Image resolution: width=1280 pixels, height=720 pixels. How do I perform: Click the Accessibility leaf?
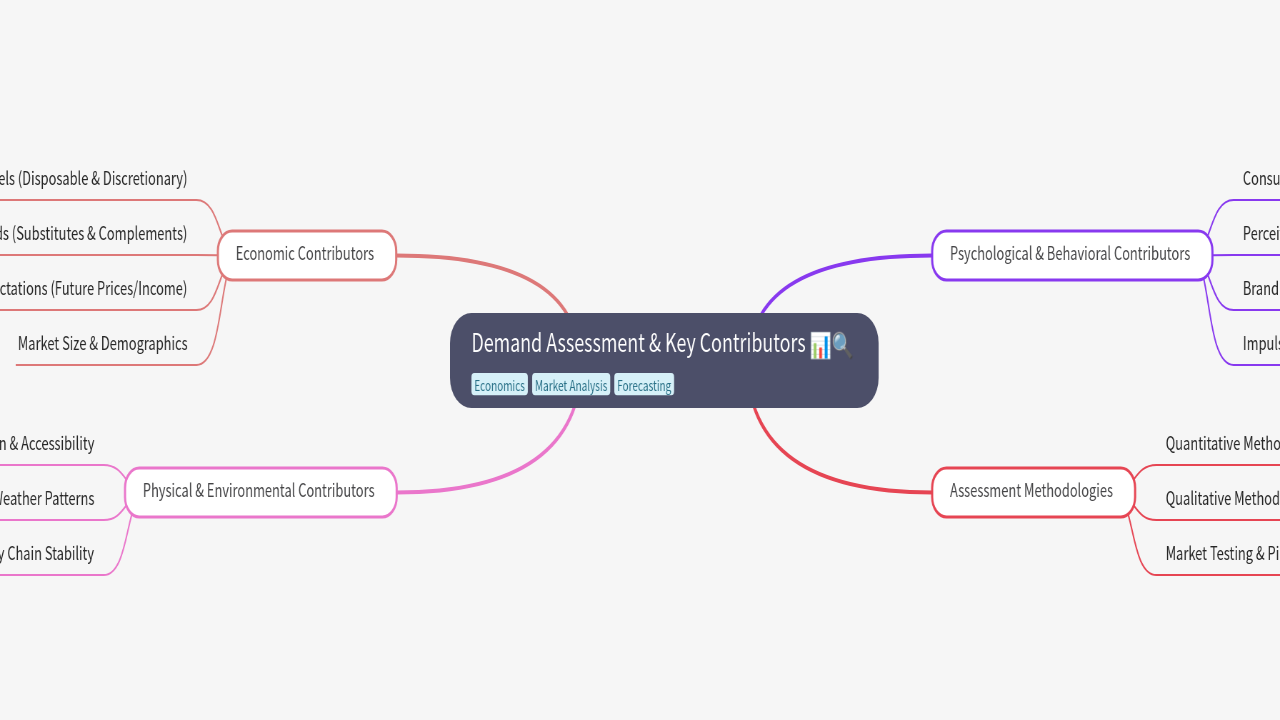pos(48,444)
